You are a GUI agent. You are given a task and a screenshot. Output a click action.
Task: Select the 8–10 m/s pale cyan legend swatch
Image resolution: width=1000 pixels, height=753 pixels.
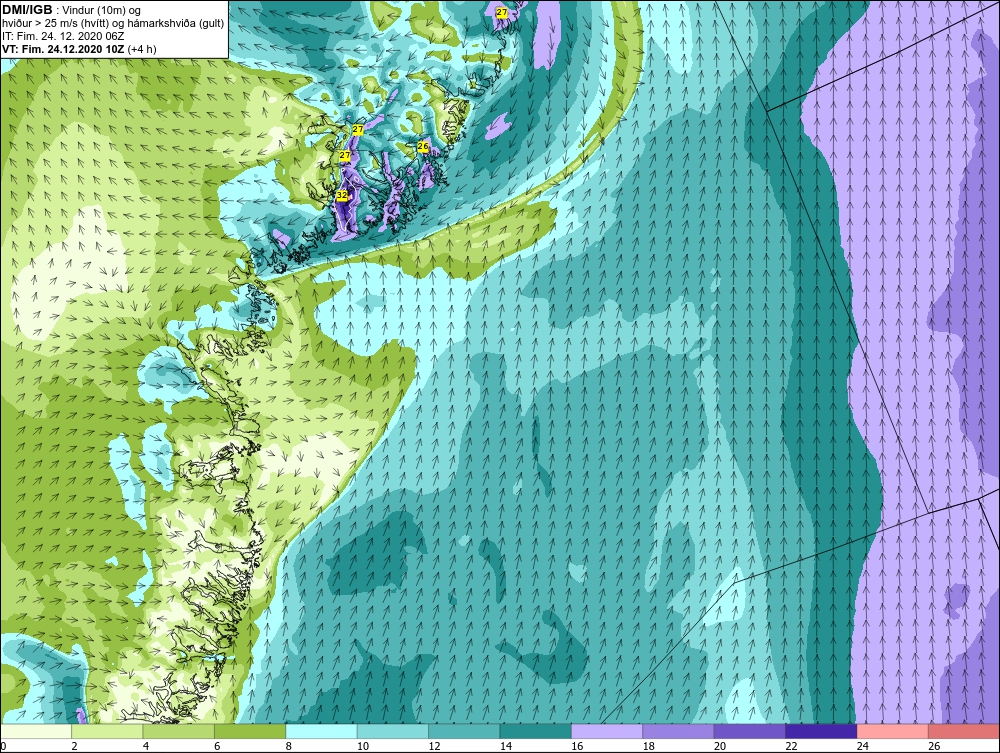click(x=321, y=731)
